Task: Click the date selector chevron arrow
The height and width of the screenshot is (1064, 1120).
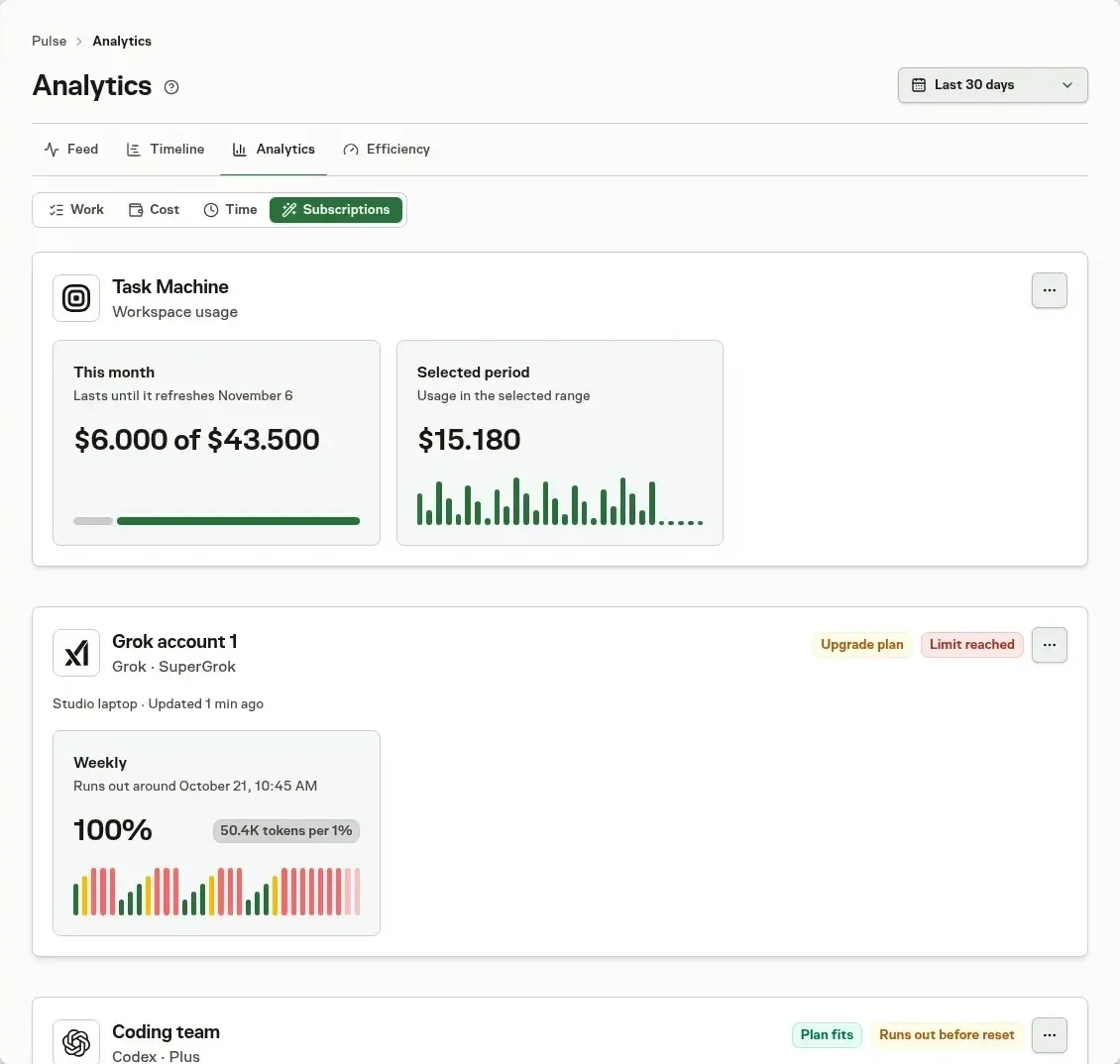Action: (1067, 85)
